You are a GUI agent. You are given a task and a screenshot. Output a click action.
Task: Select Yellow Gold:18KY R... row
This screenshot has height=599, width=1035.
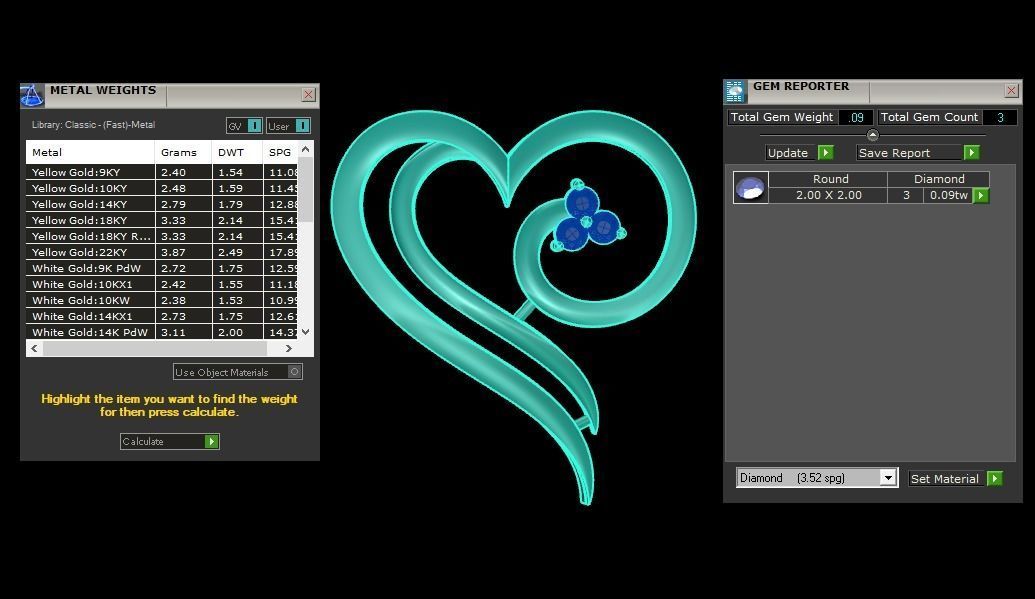[x=162, y=236]
